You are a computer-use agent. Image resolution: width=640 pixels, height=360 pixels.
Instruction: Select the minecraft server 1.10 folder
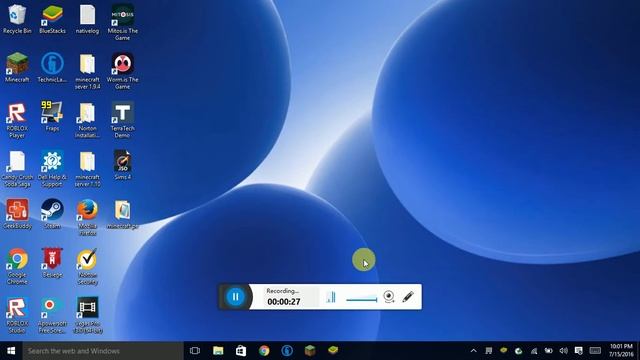[87, 169]
